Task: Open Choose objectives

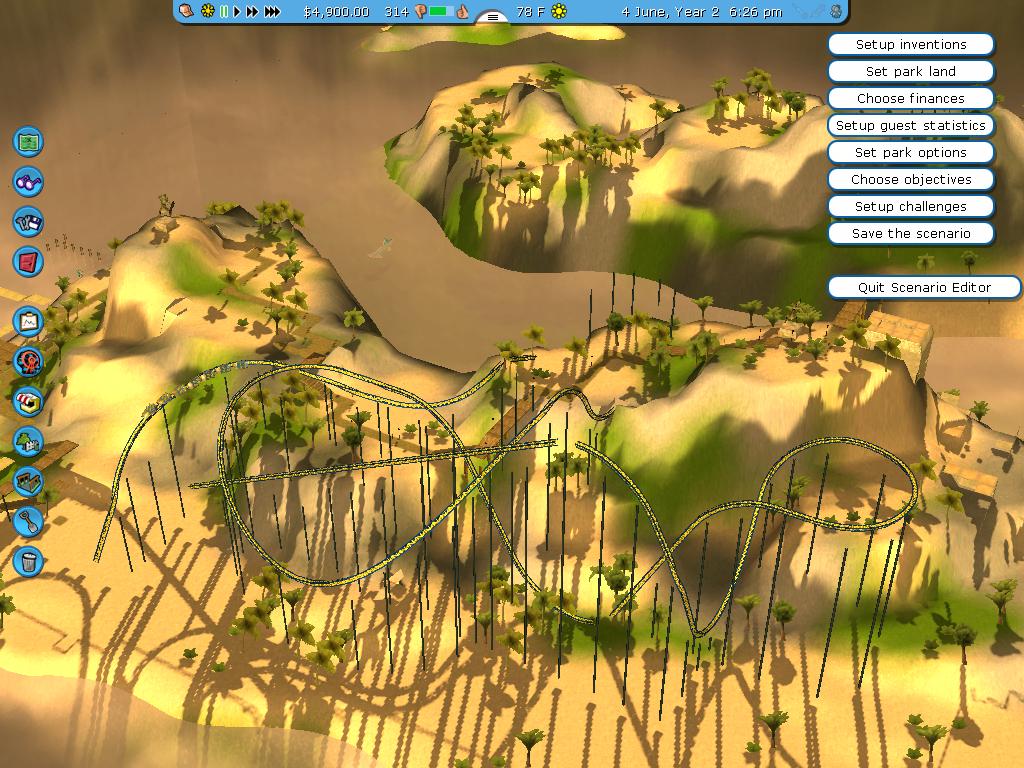Action: [x=911, y=179]
